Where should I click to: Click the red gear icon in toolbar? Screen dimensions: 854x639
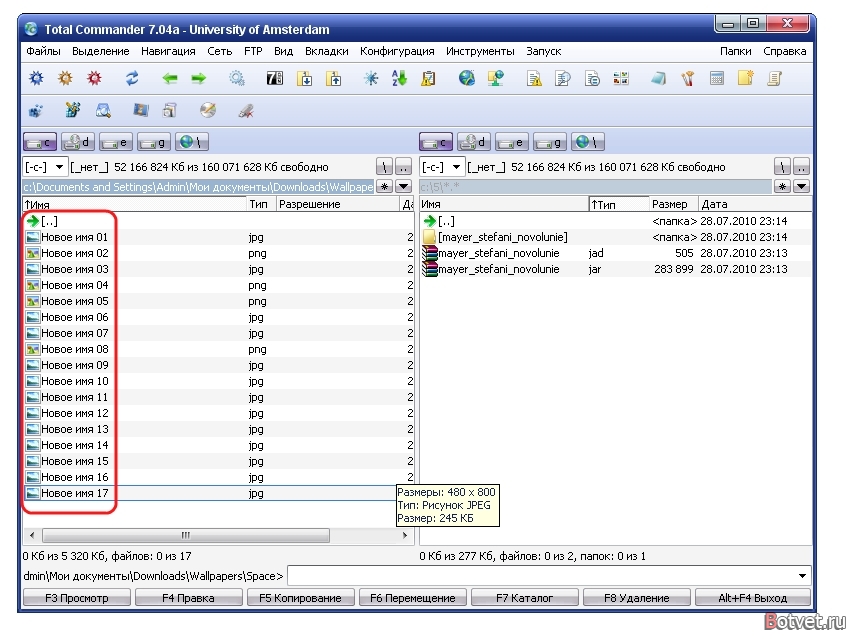point(94,78)
